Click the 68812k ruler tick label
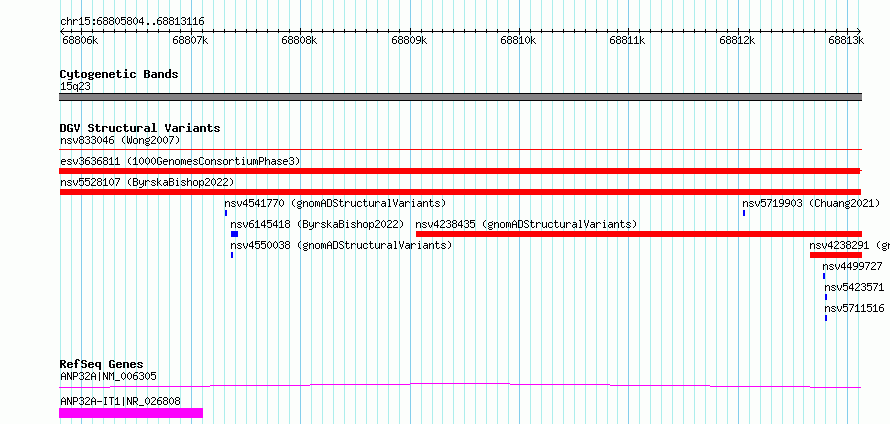 click(737, 40)
